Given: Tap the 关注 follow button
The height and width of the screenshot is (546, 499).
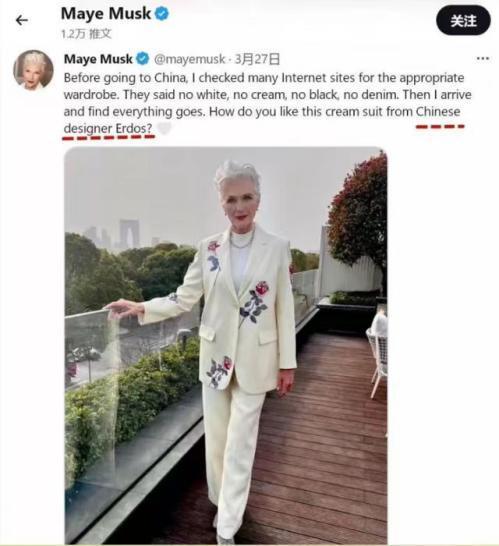Looking at the screenshot, I should tap(463, 21).
